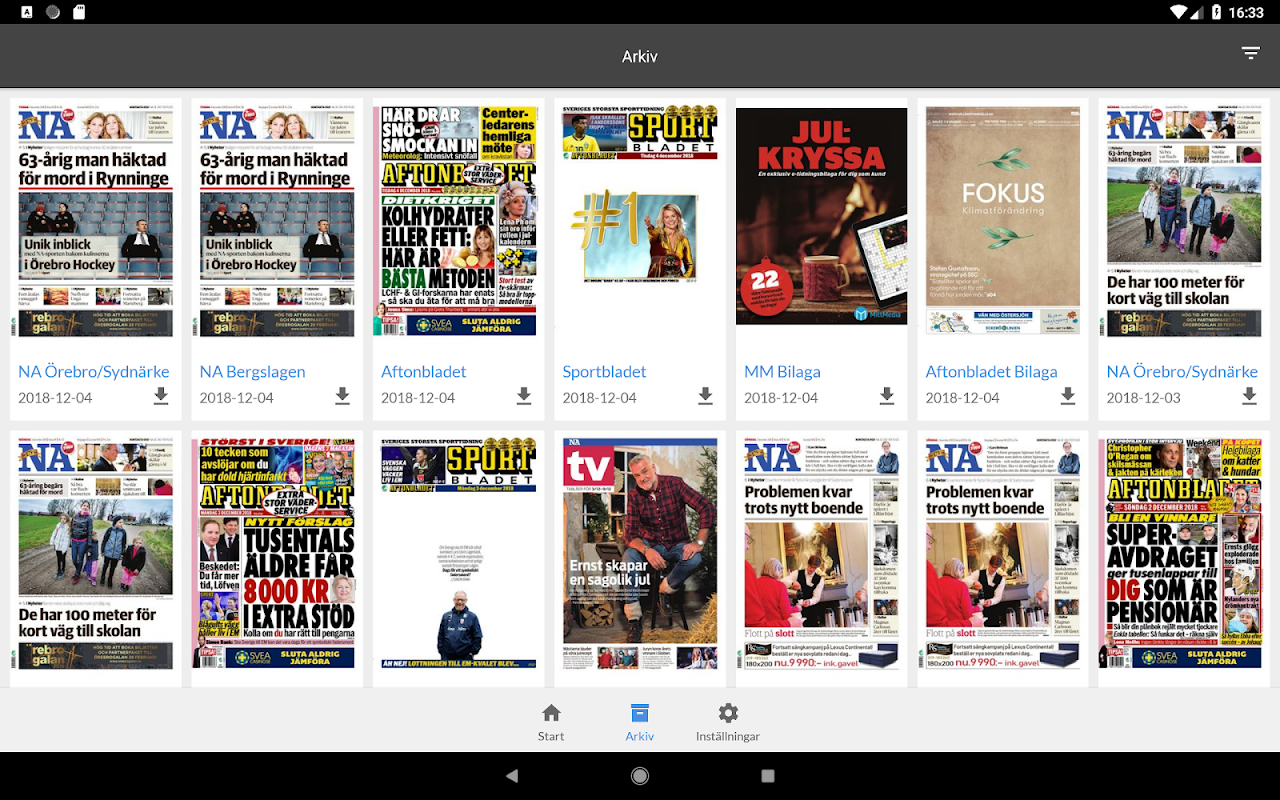Open the Inställningar settings tab

point(728,722)
